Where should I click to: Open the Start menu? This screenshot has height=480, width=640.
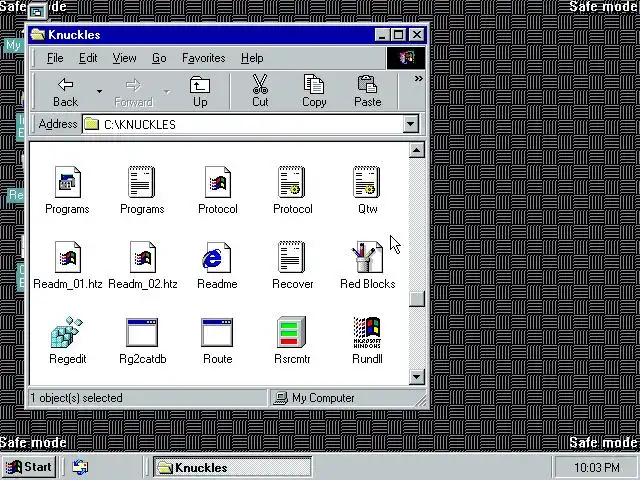[x=29, y=467]
